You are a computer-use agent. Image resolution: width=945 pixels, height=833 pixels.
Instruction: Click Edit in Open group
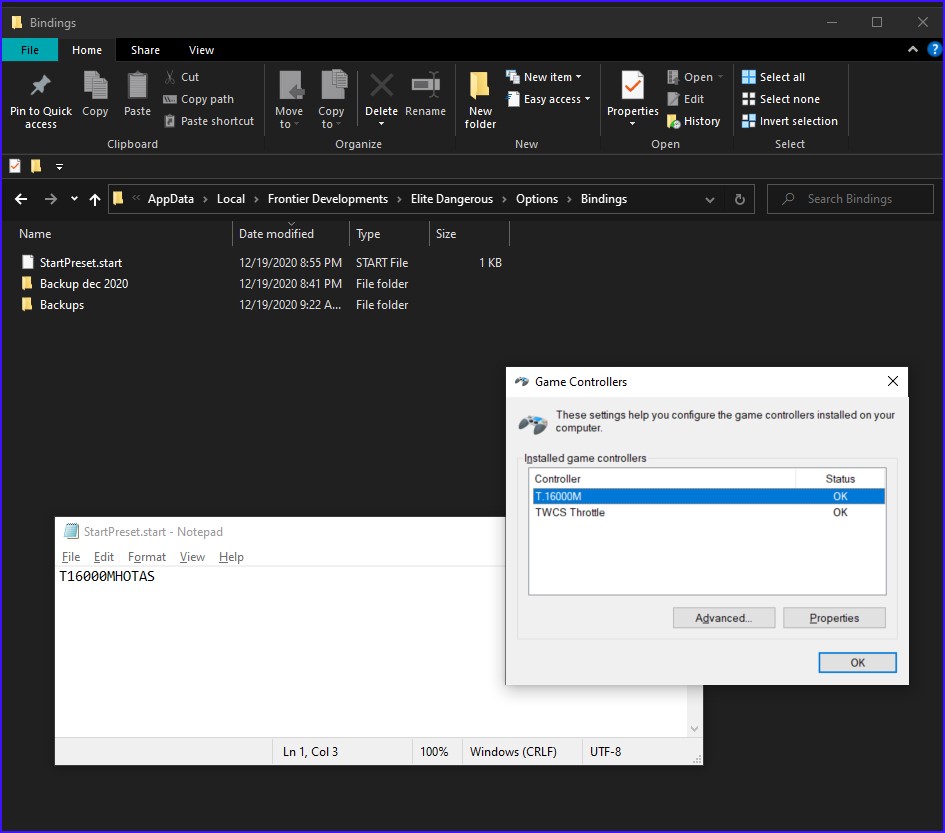coord(686,99)
